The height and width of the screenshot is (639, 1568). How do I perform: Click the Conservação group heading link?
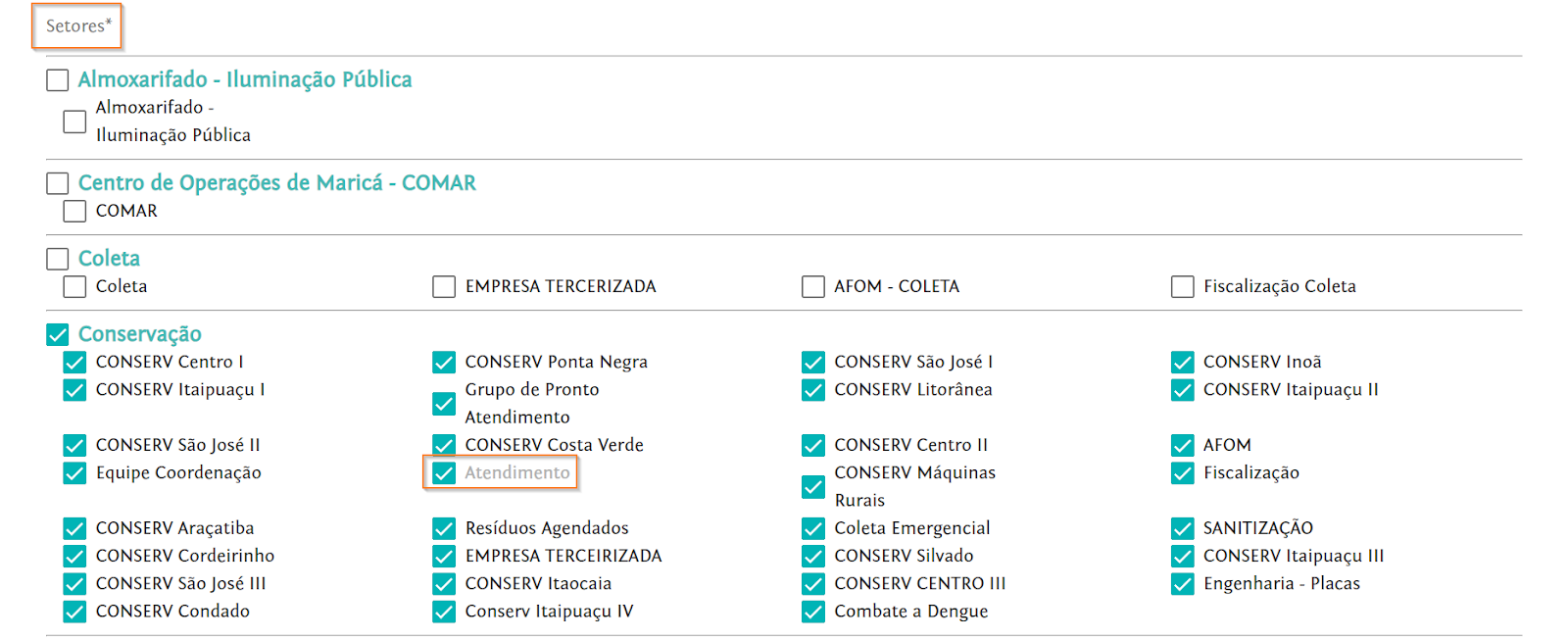(x=140, y=334)
